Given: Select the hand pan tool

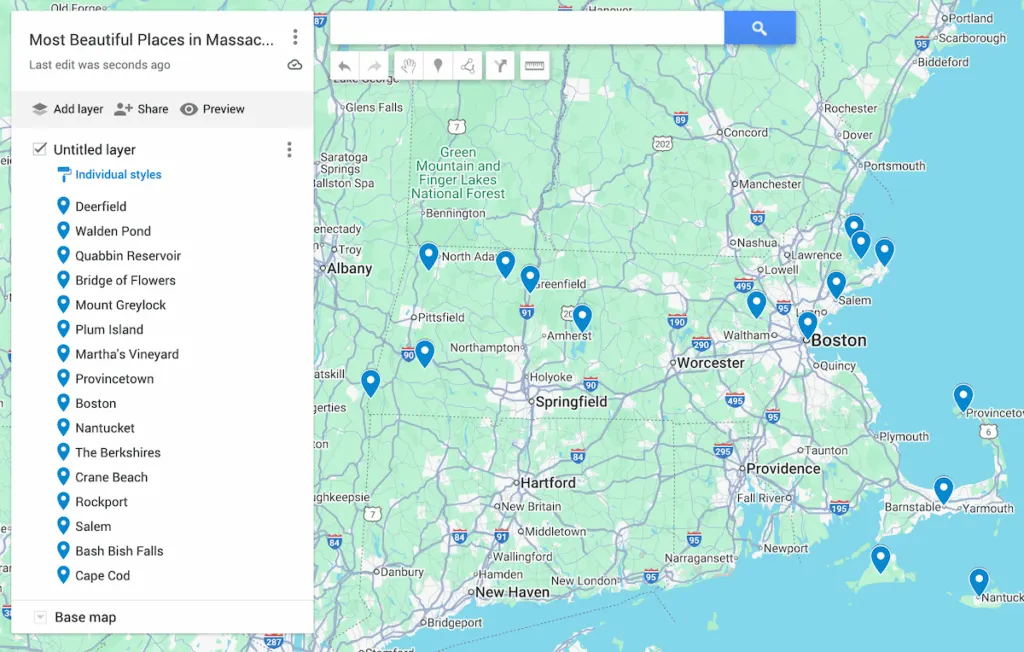Looking at the screenshot, I should 409,66.
